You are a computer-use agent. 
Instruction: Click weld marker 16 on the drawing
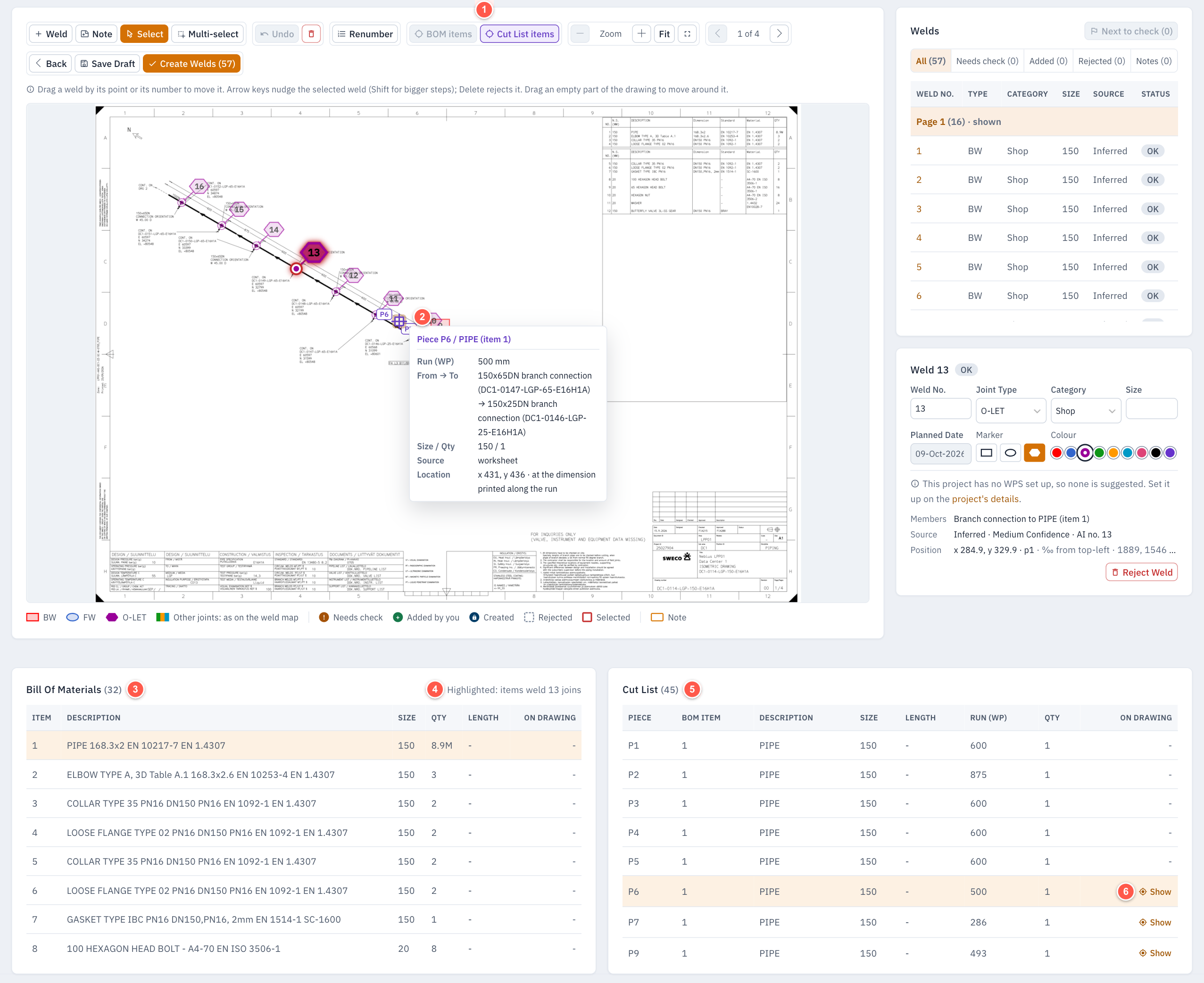tap(199, 186)
